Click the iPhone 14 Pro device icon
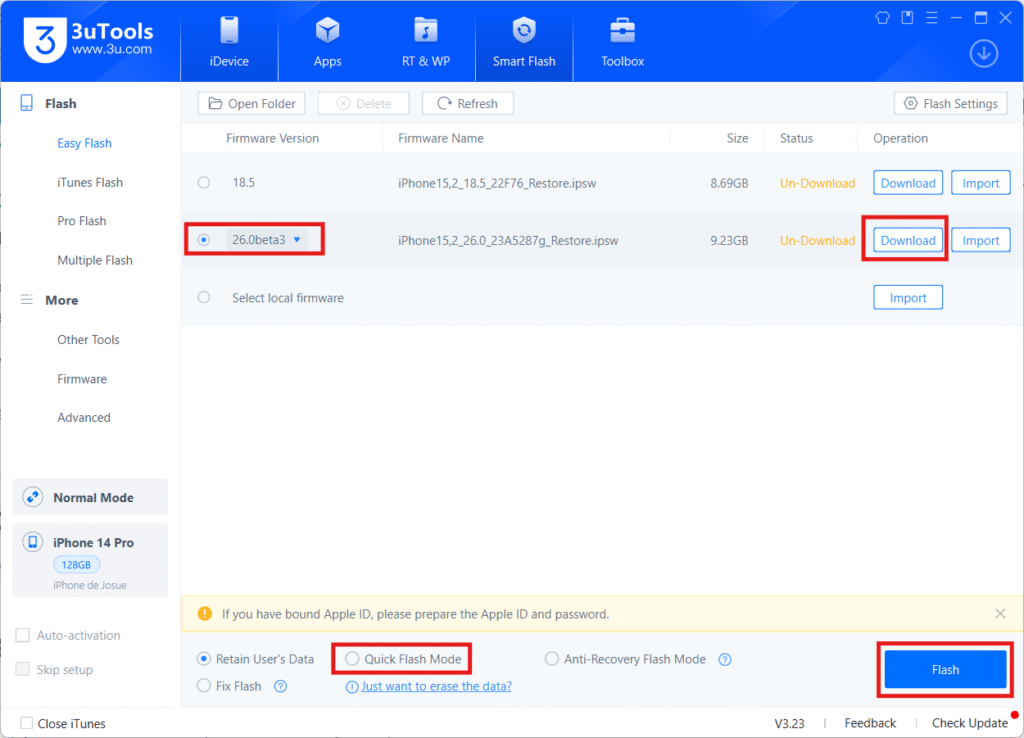1024x738 pixels. point(33,542)
